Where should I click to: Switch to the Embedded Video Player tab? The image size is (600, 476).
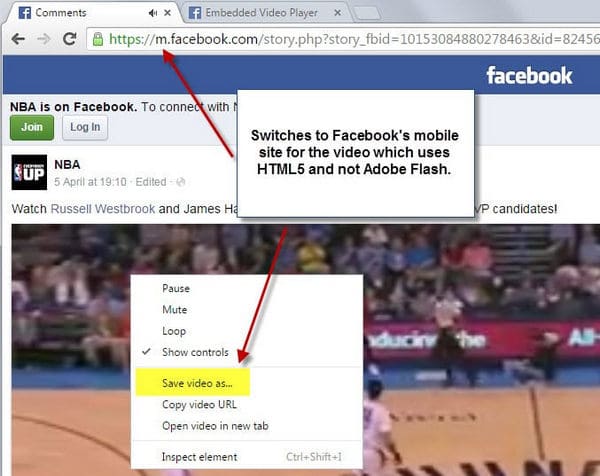point(264,13)
